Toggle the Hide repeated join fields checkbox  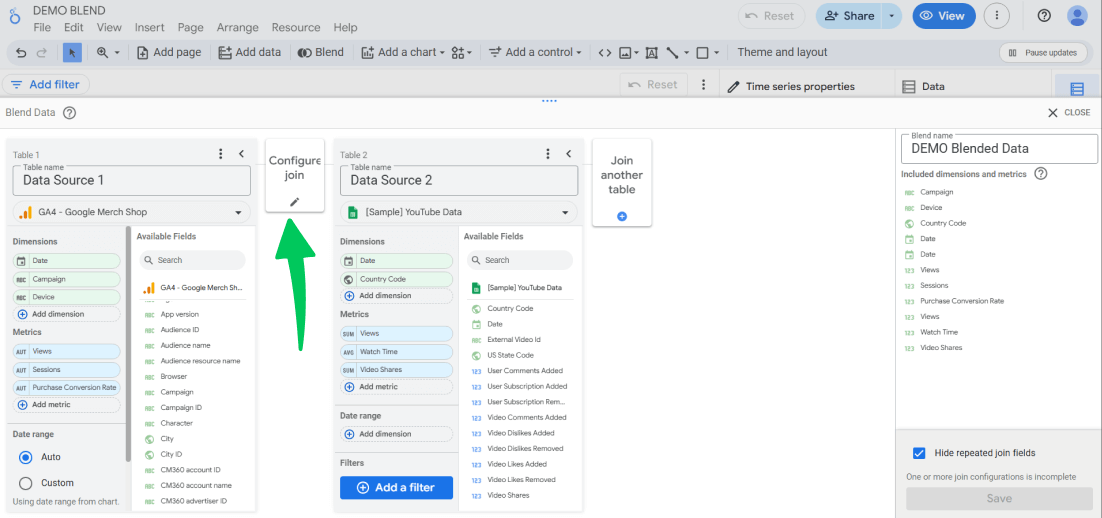[919, 453]
